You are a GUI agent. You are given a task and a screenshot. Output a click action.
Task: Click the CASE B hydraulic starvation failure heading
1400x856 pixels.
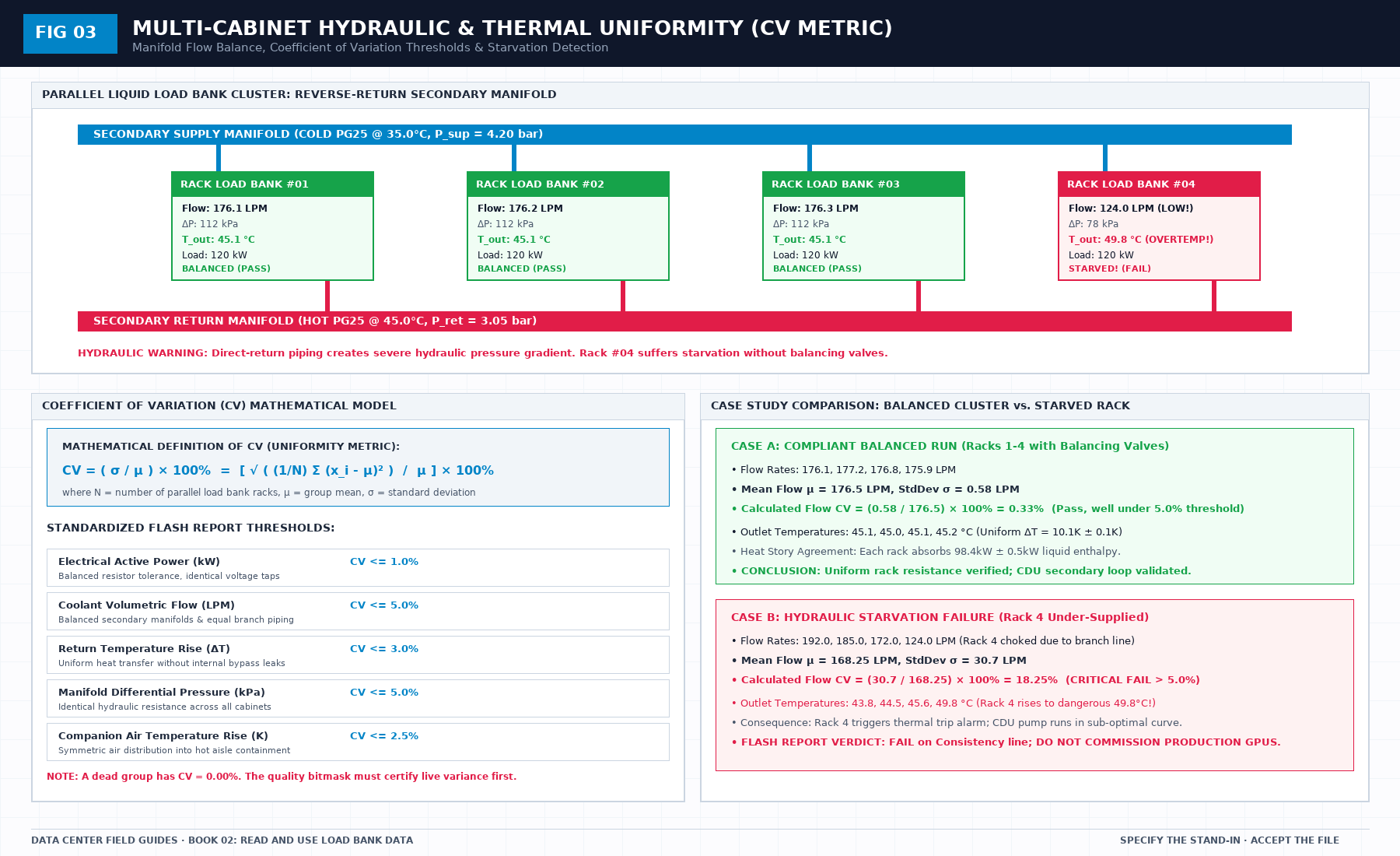(940, 617)
